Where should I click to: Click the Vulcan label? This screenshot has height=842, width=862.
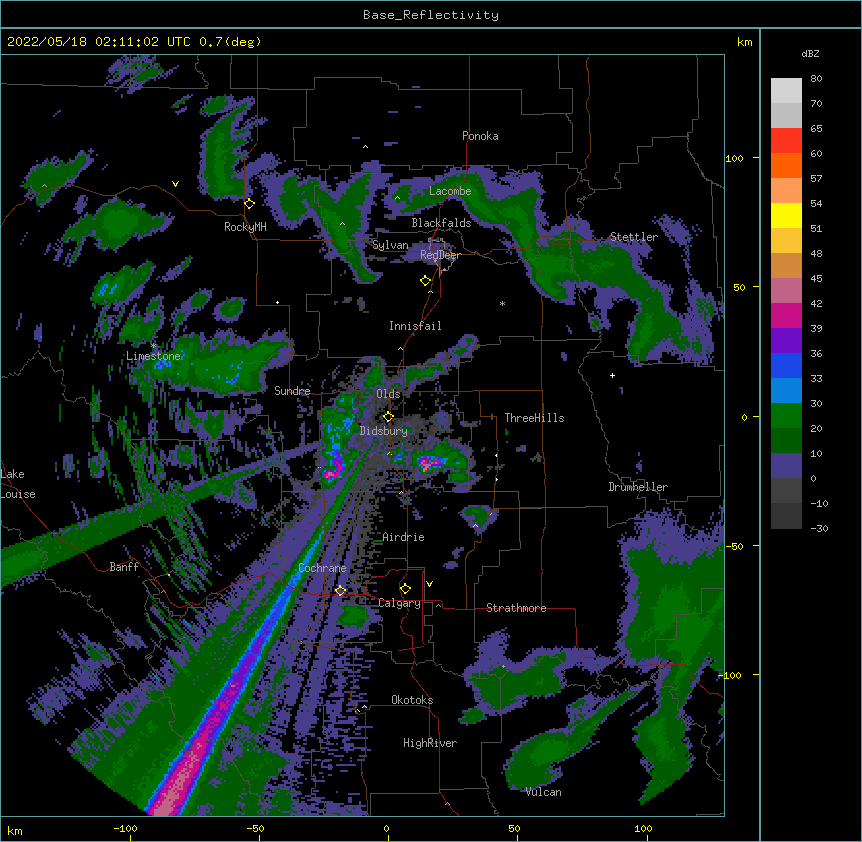tap(543, 792)
